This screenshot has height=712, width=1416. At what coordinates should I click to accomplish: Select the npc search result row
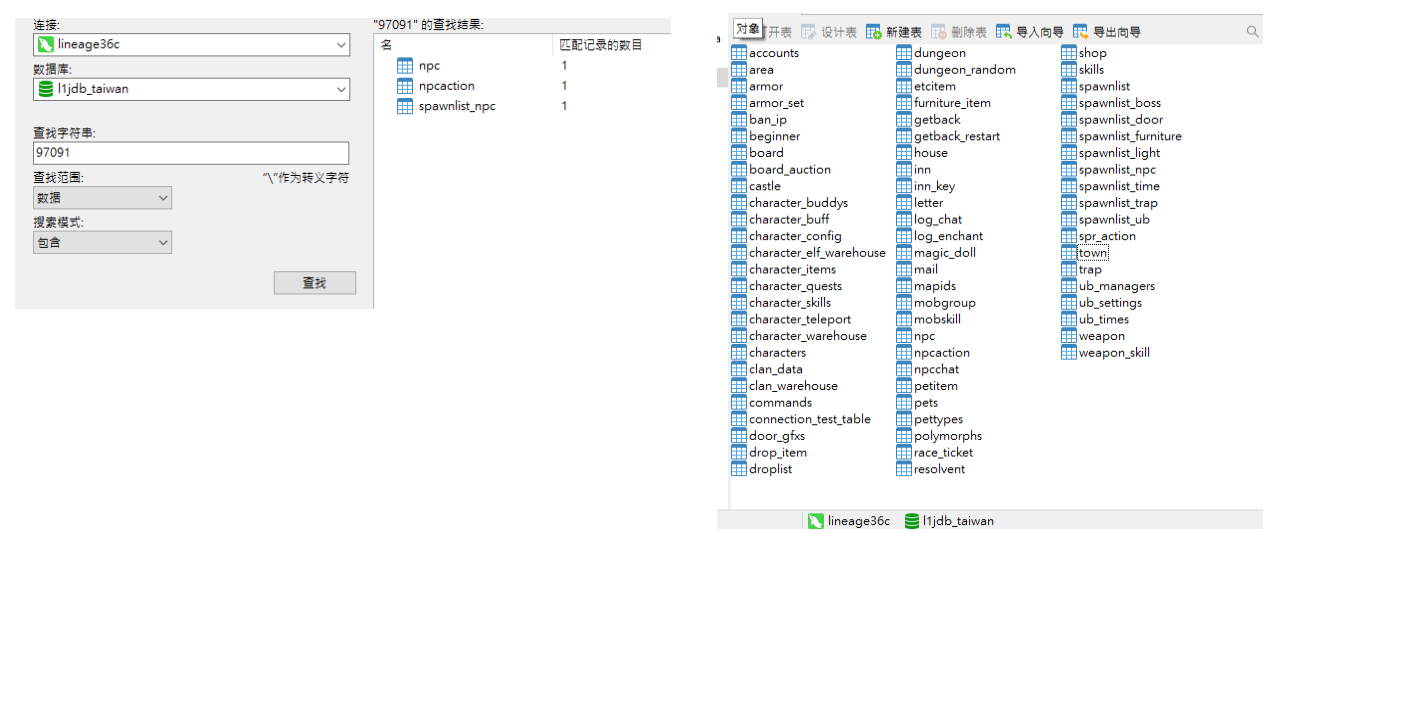tap(520, 66)
